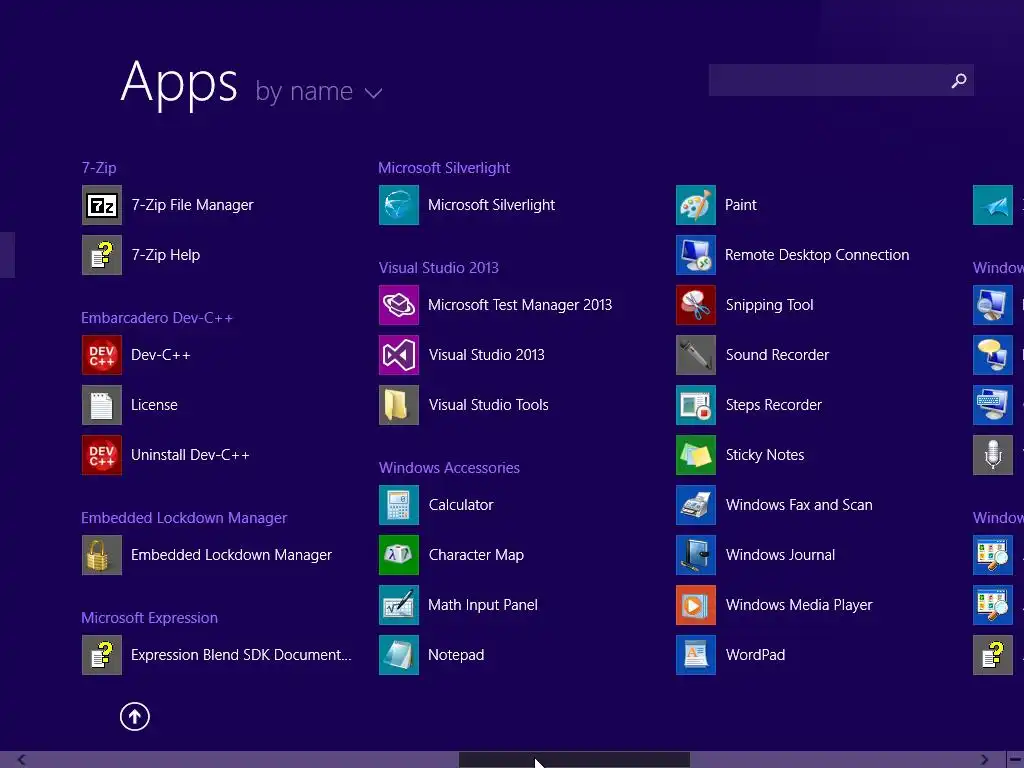Click the "Uninstall Dev-C++" label

pyautogui.click(x=190, y=455)
